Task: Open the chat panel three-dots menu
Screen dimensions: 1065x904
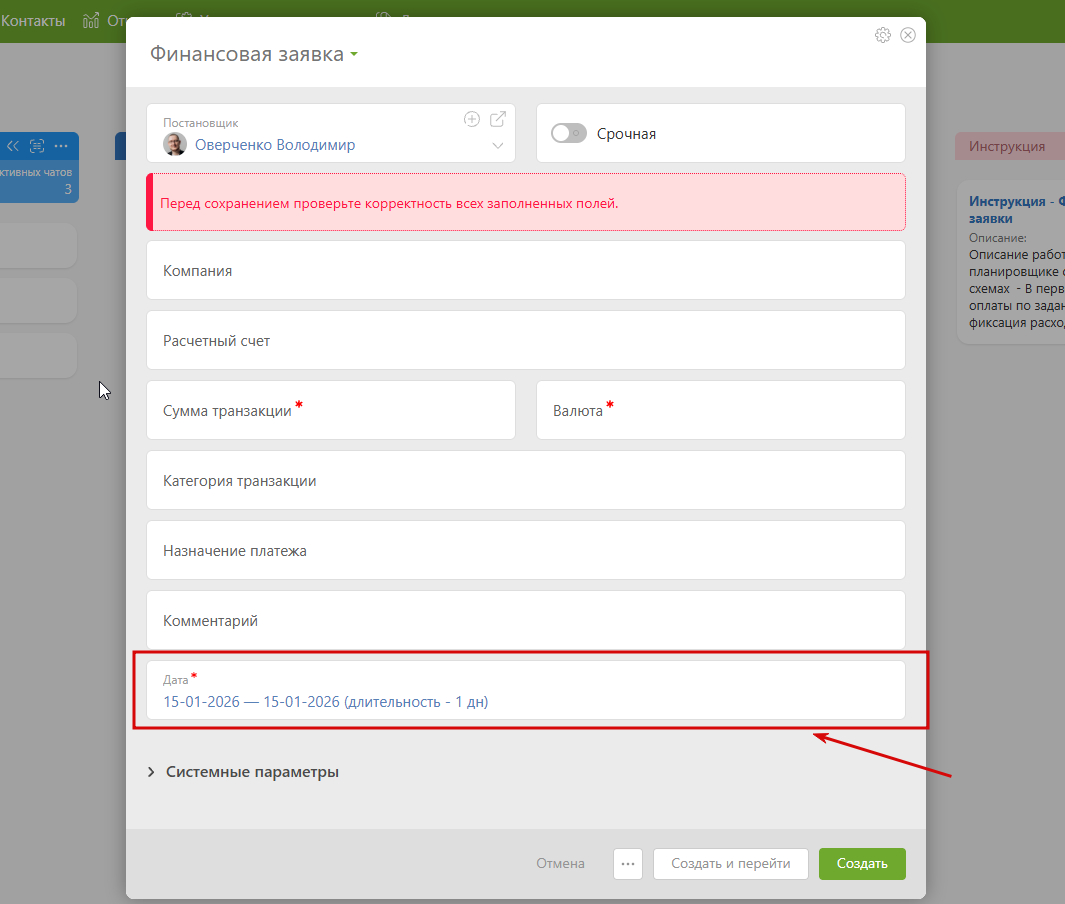Action: 61,146
